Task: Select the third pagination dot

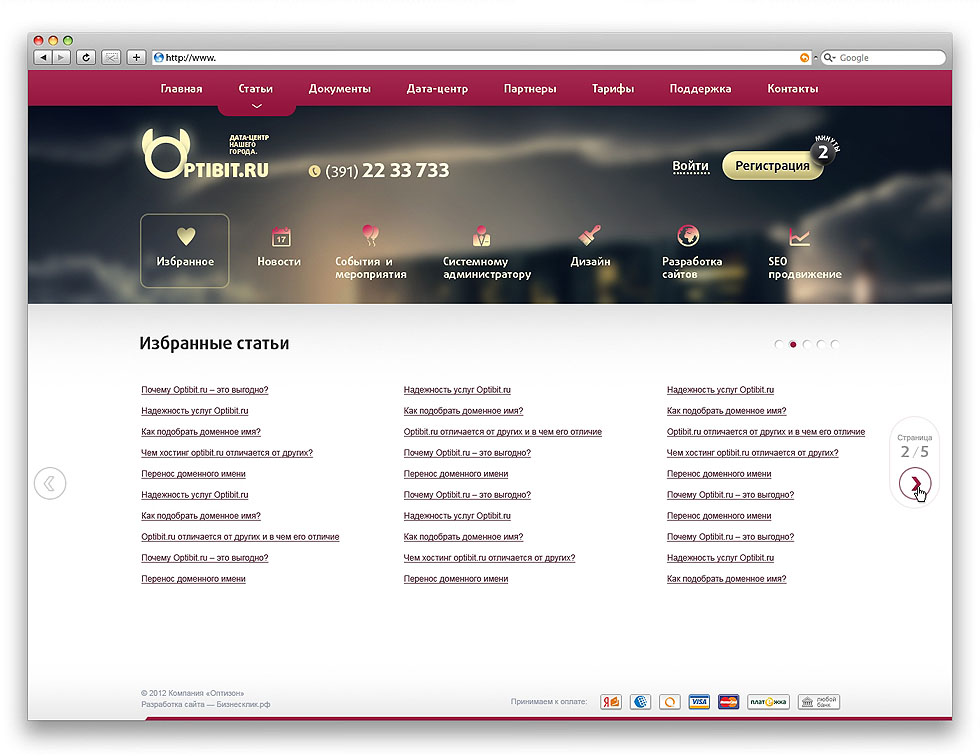Action: (x=807, y=344)
